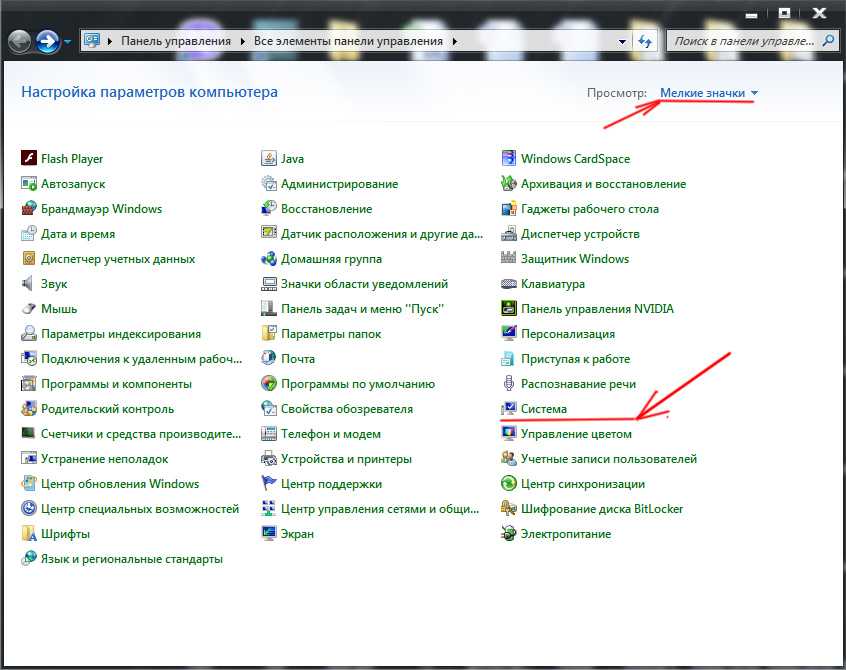Open the Flash Player icon

[x=29, y=158]
